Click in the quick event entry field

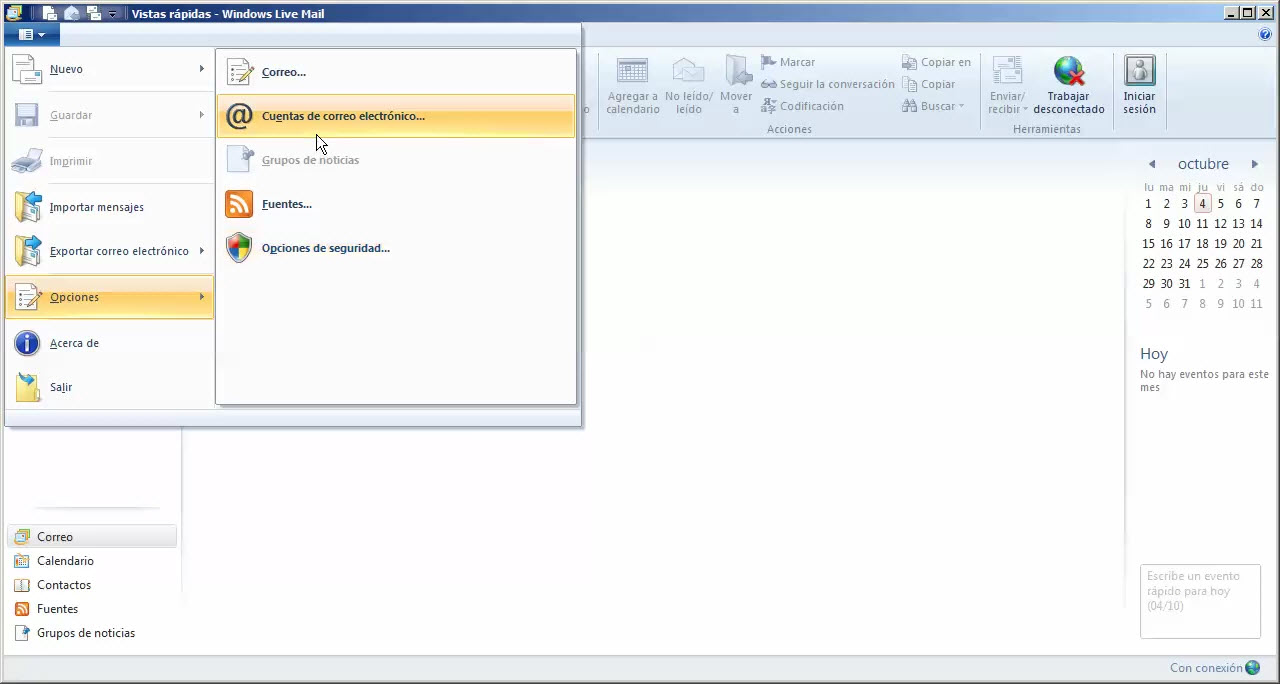1200,601
